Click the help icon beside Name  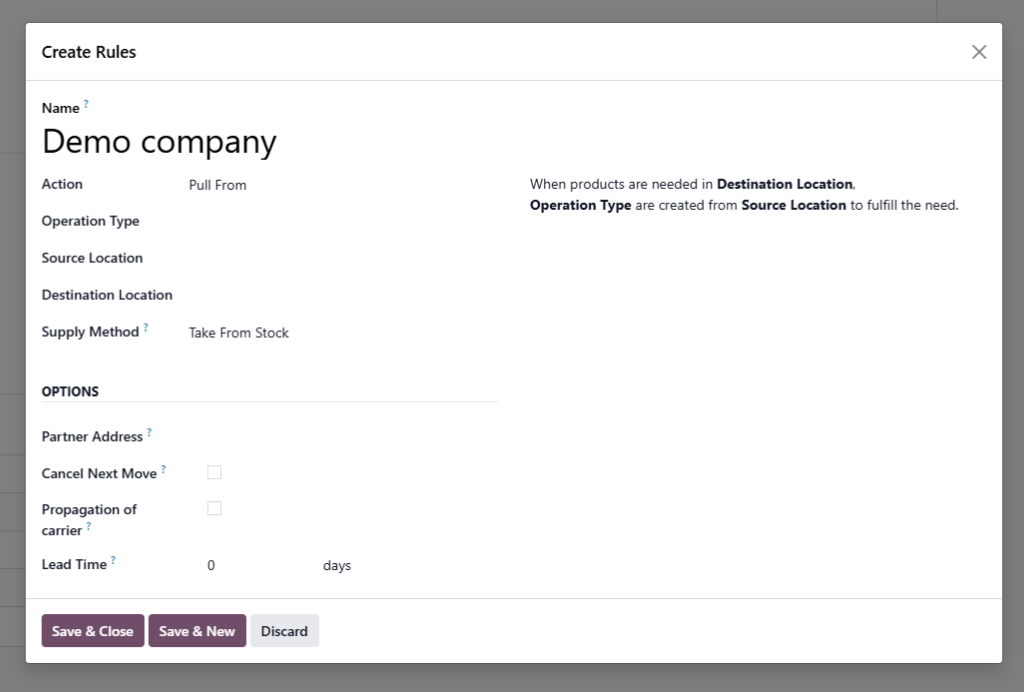86,104
